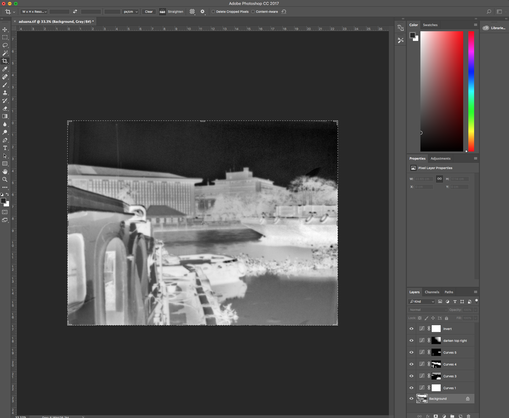
Task: Hide the Invert layer
Action: click(x=411, y=329)
